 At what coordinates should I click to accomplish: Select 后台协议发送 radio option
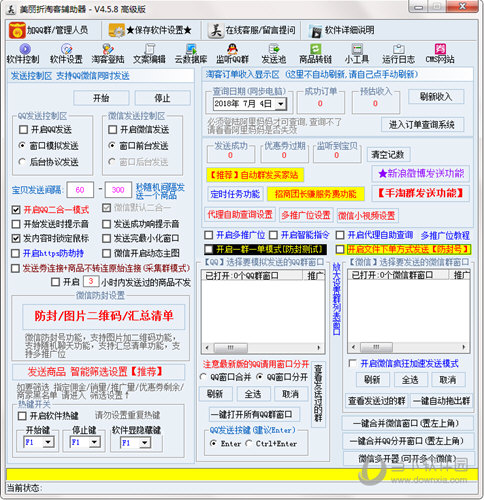click(22, 162)
